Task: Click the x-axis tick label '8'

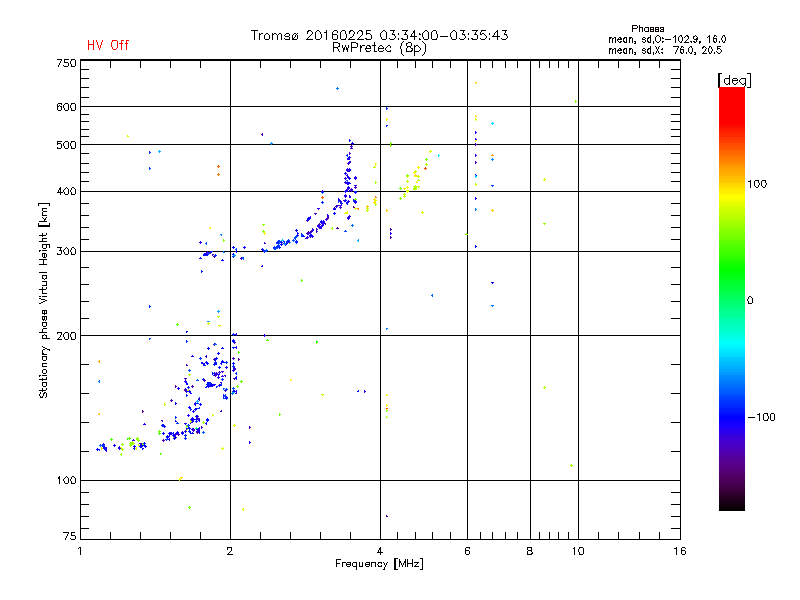Action: click(x=530, y=551)
